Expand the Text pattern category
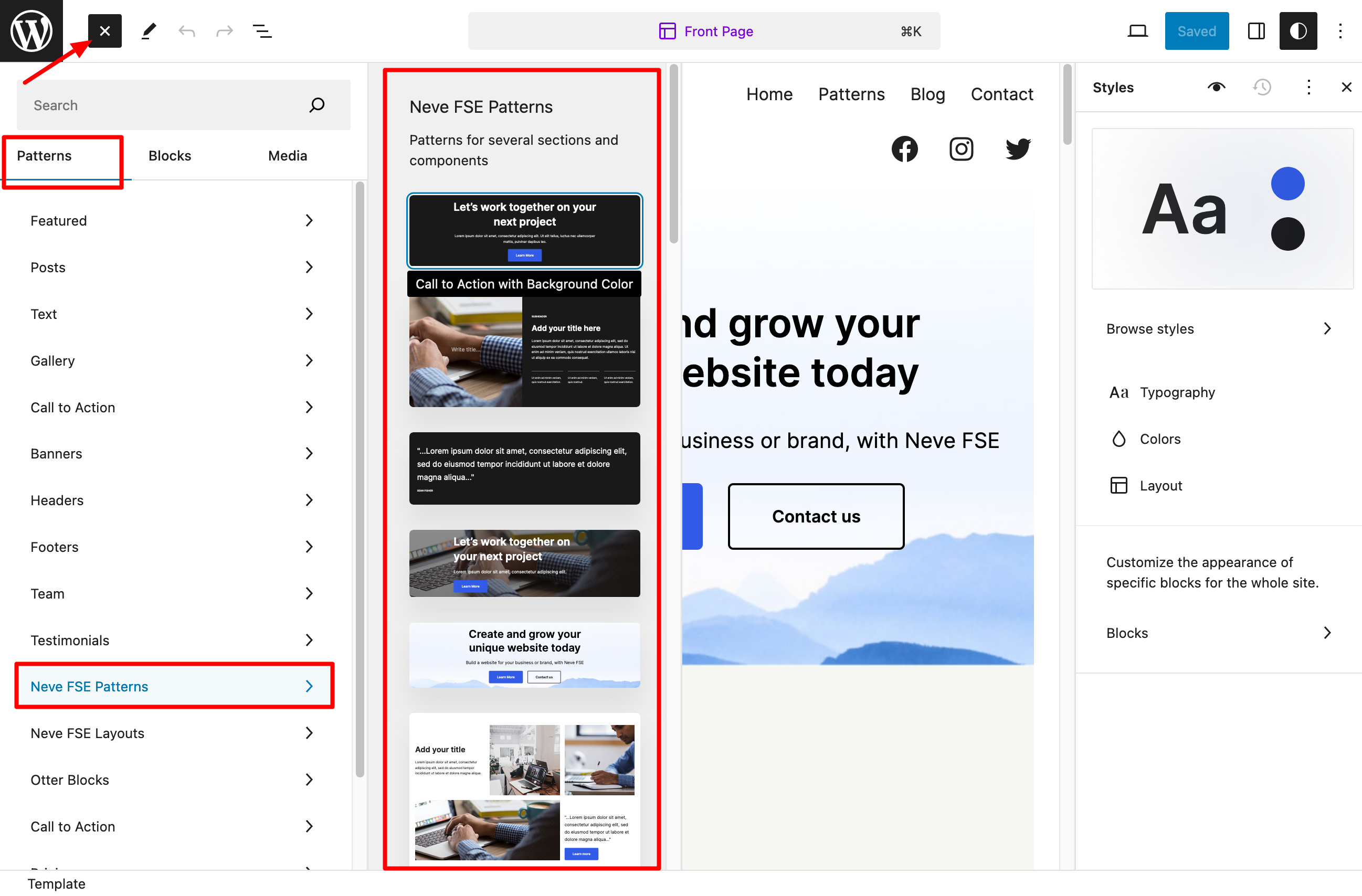 click(x=172, y=314)
